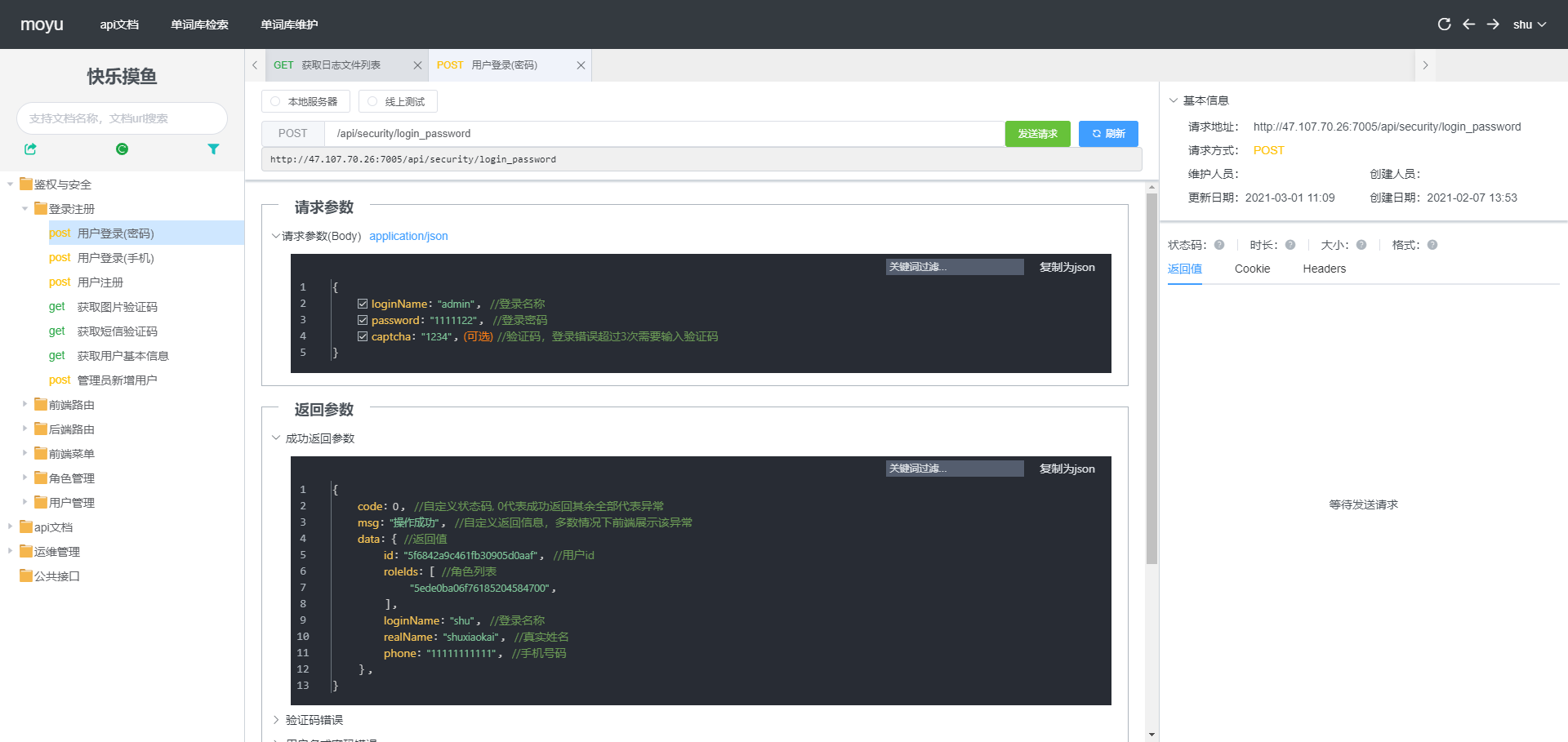The width and height of the screenshot is (1568, 742).
Task: Expand the 前端路由 folder
Action: [25, 404]
